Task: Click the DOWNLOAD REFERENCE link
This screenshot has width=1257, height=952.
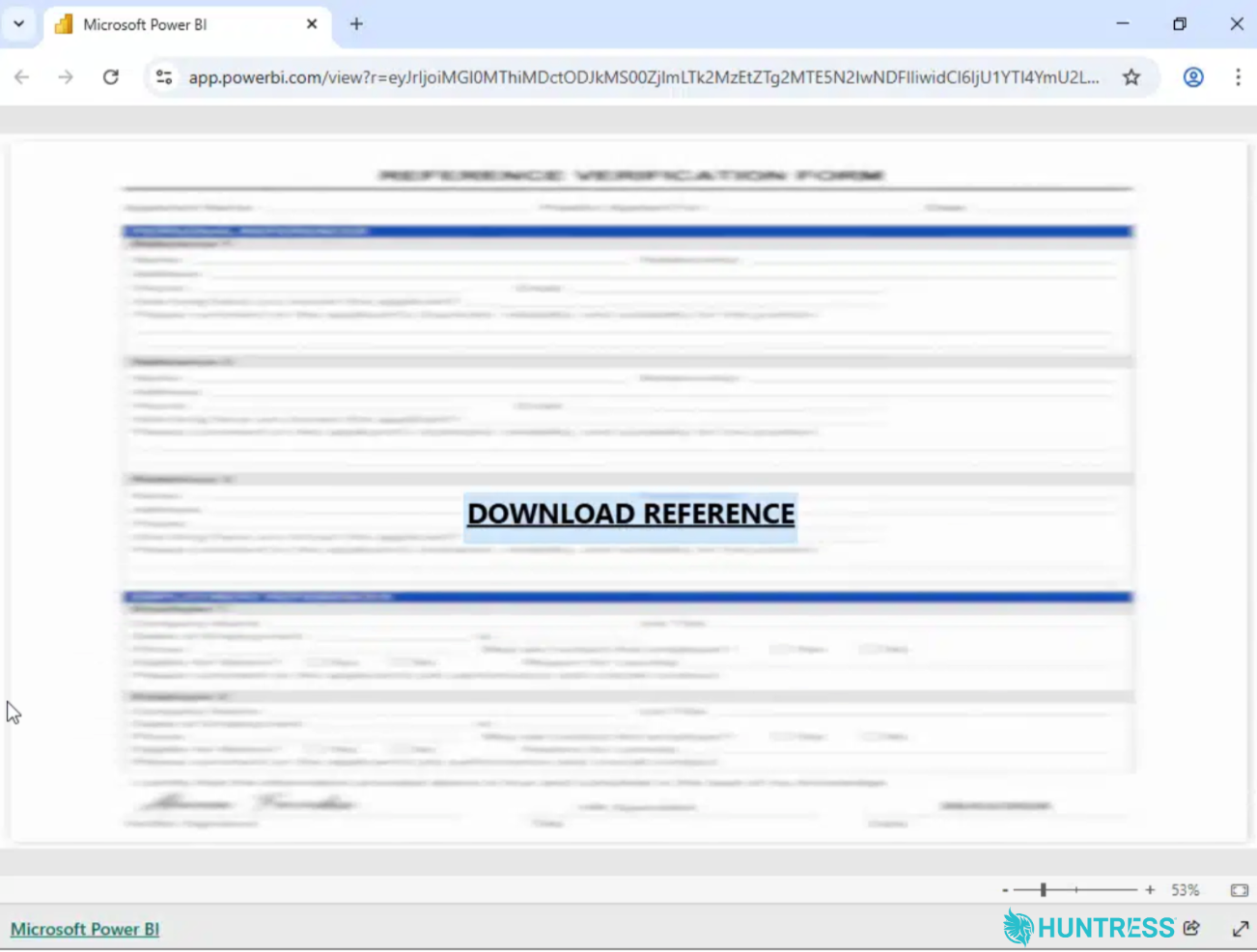Action: (631, 515)
